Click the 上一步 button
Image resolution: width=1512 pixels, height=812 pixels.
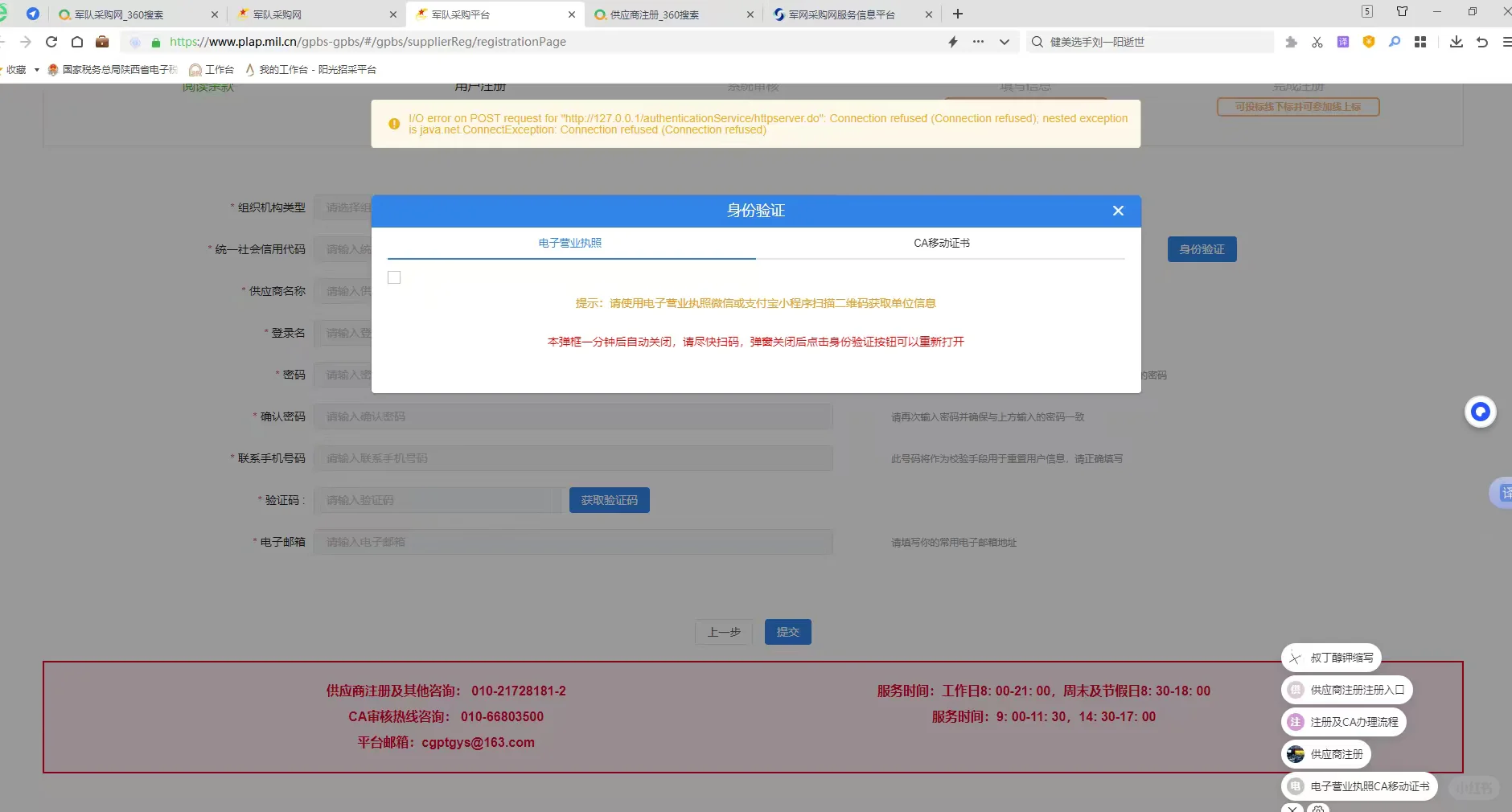(x=724, y=632)
